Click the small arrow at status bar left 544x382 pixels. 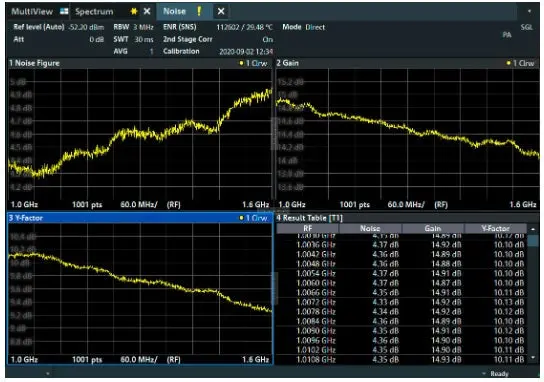(x=48, y=374)
